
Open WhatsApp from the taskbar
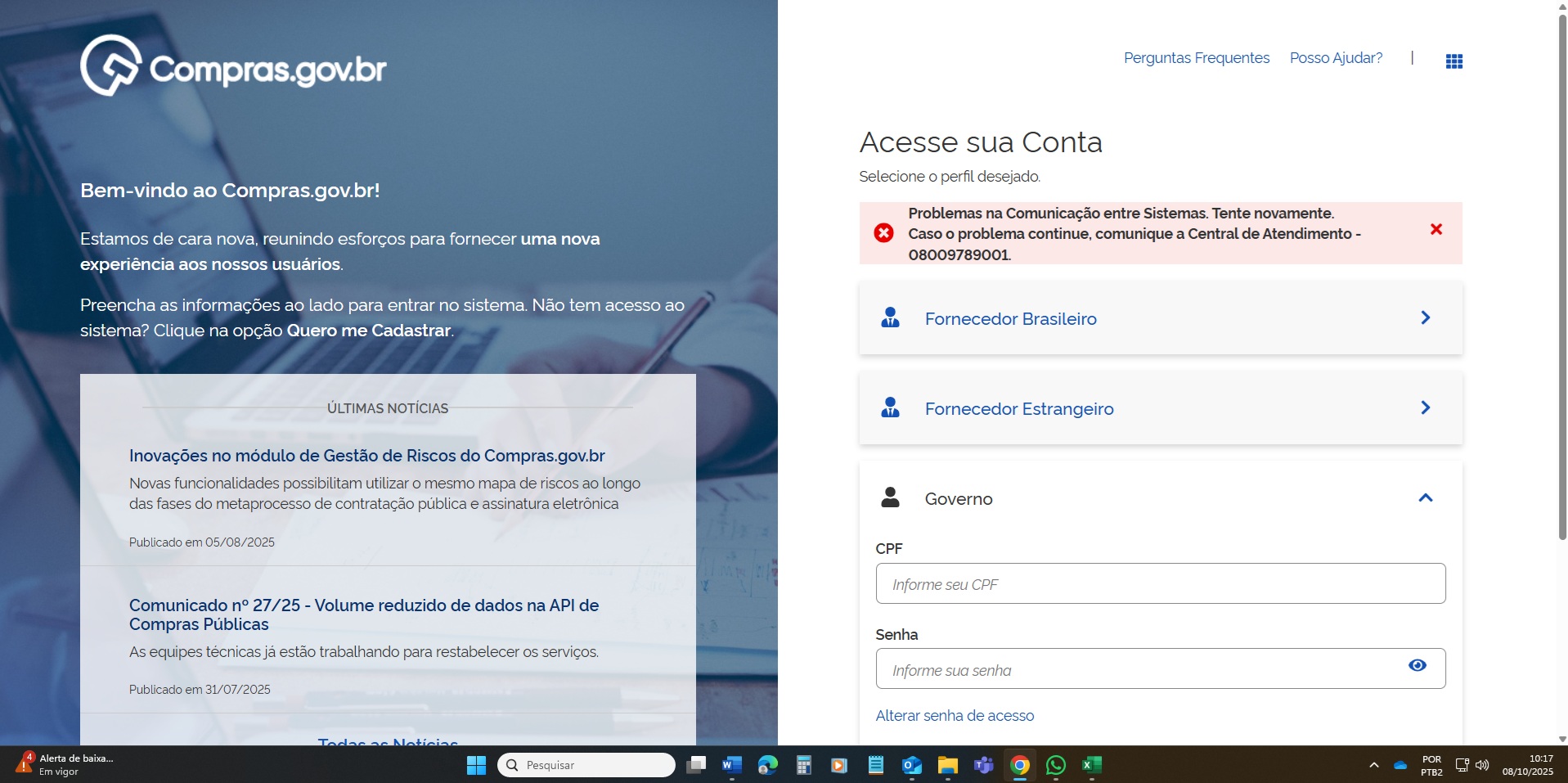point(1056,765)
